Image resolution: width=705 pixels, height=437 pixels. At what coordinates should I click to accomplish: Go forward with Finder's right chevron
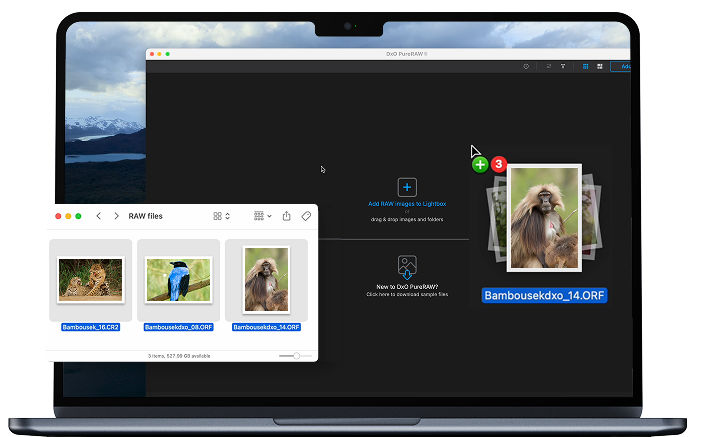click(116, 216)
